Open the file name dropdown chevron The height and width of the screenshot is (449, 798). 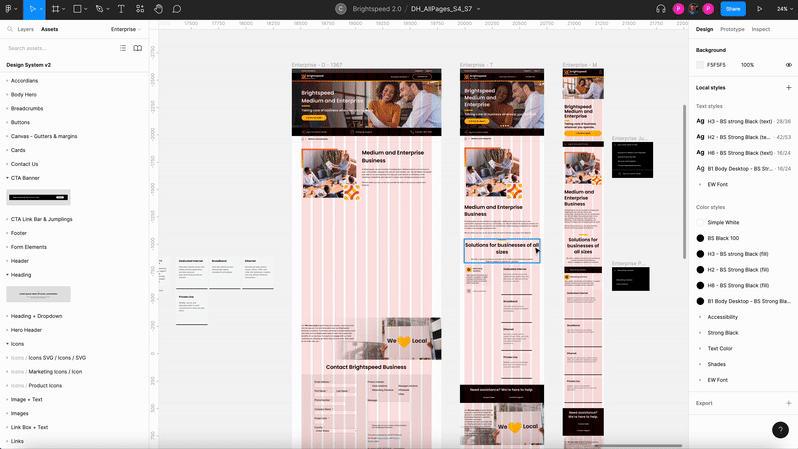click(x=478, y=9)
